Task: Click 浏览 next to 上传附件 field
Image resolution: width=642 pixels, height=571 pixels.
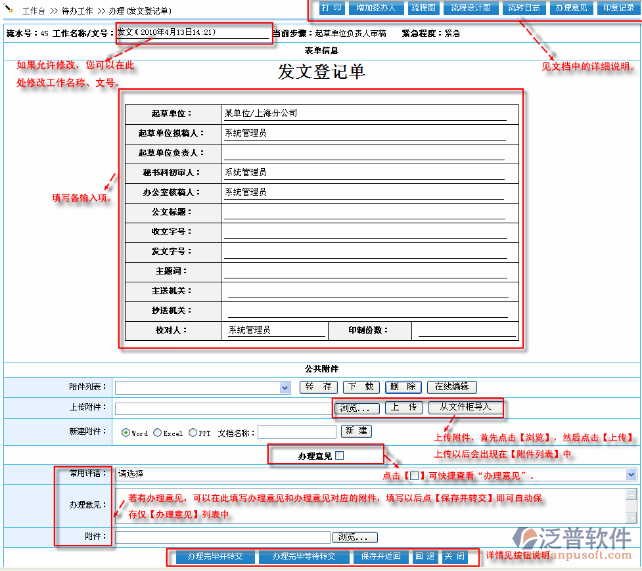Action: click(355, 408)
